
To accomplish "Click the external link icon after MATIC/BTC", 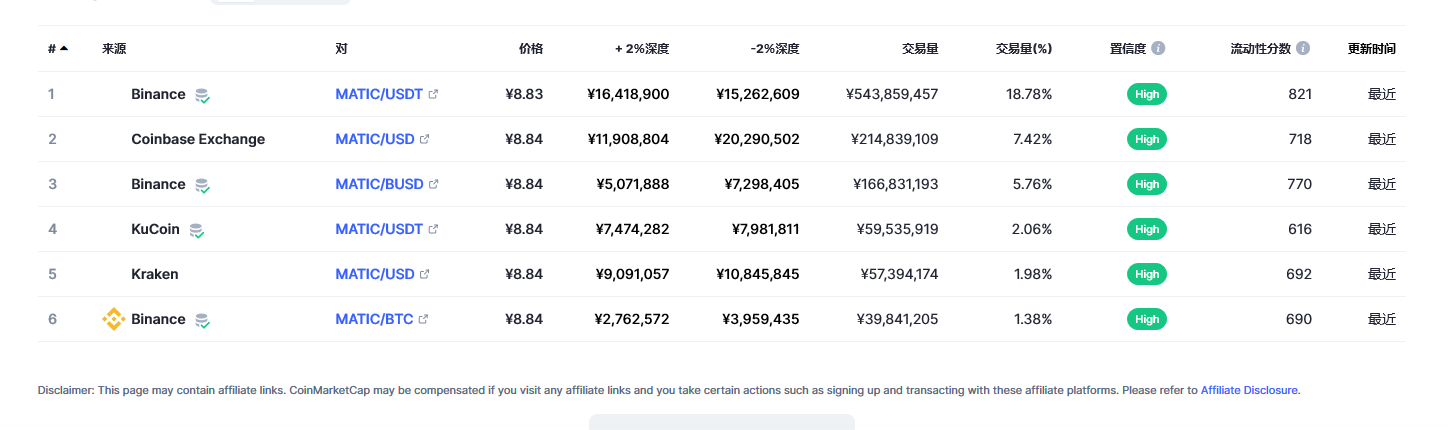I will [423, 319].
